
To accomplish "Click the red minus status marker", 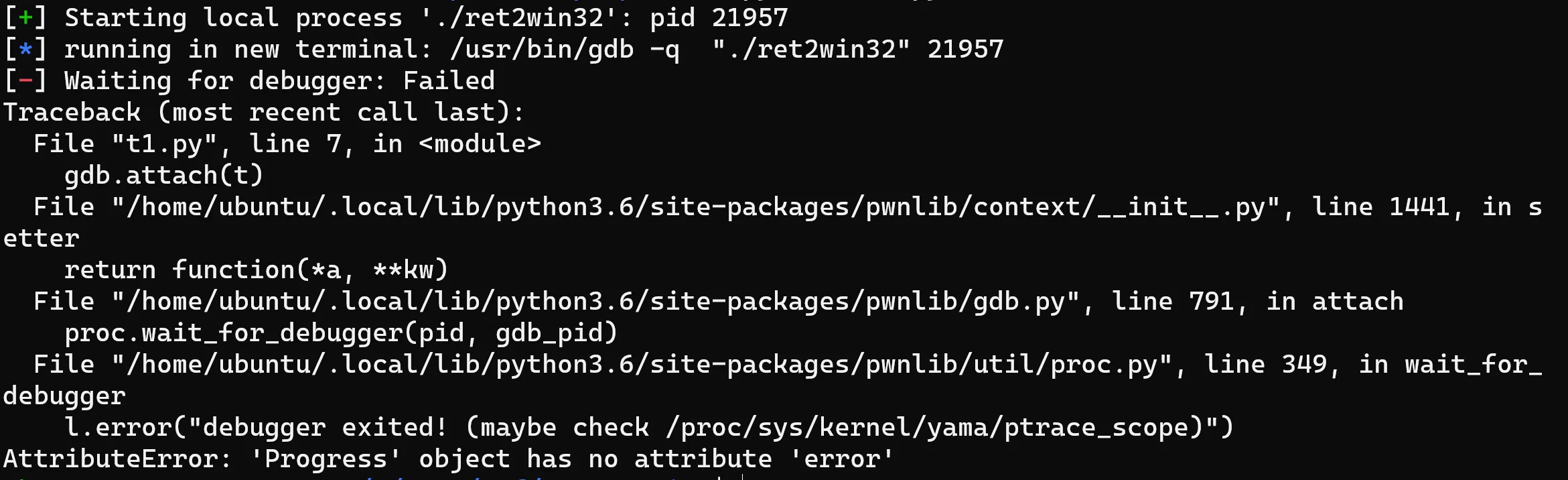I will tap(25, 80).
